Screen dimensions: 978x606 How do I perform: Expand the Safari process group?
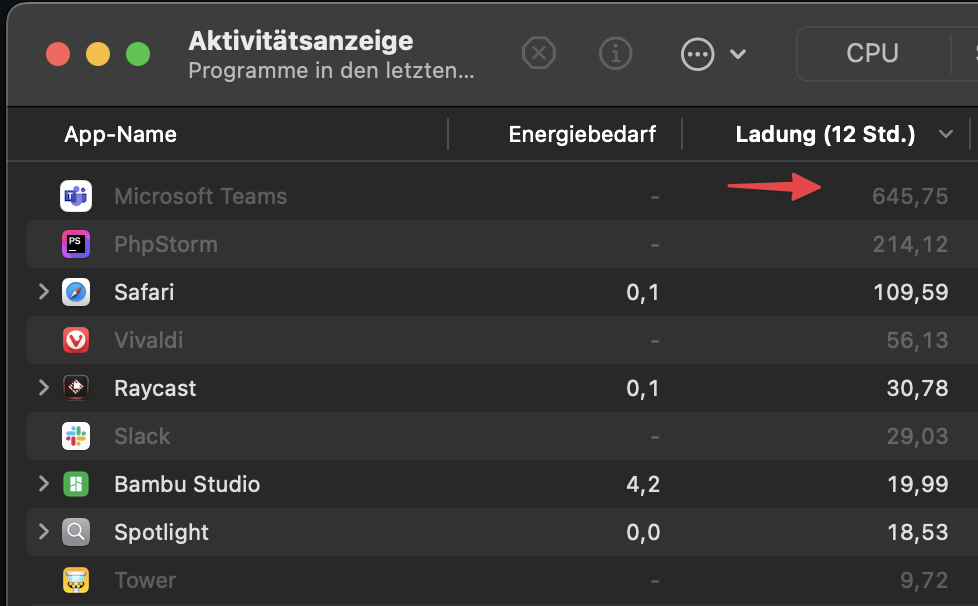pos(44,292)
